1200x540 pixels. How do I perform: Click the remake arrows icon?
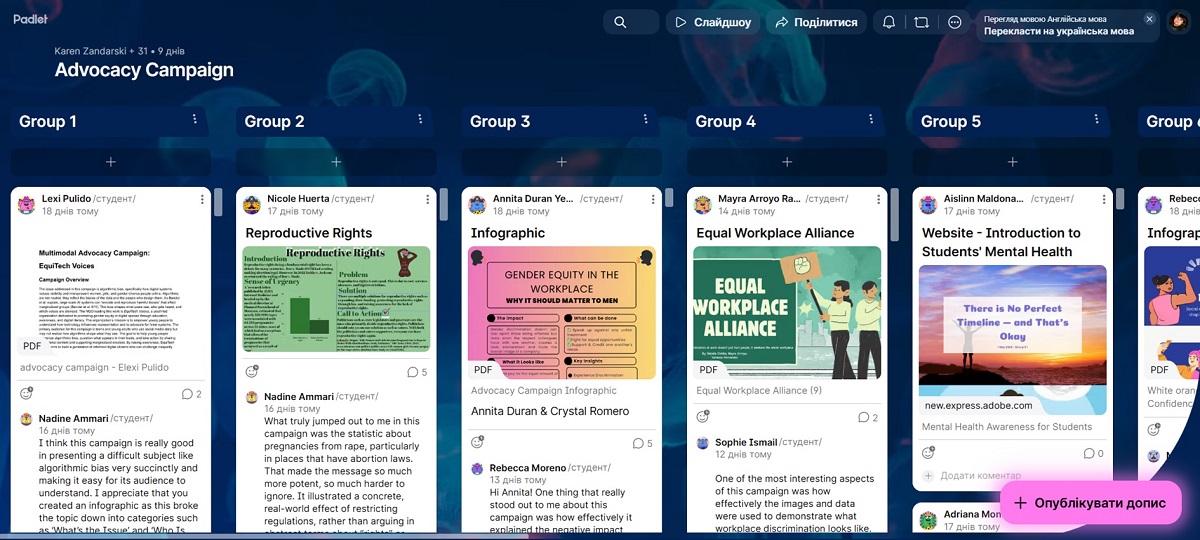click(x=922, y=22)
